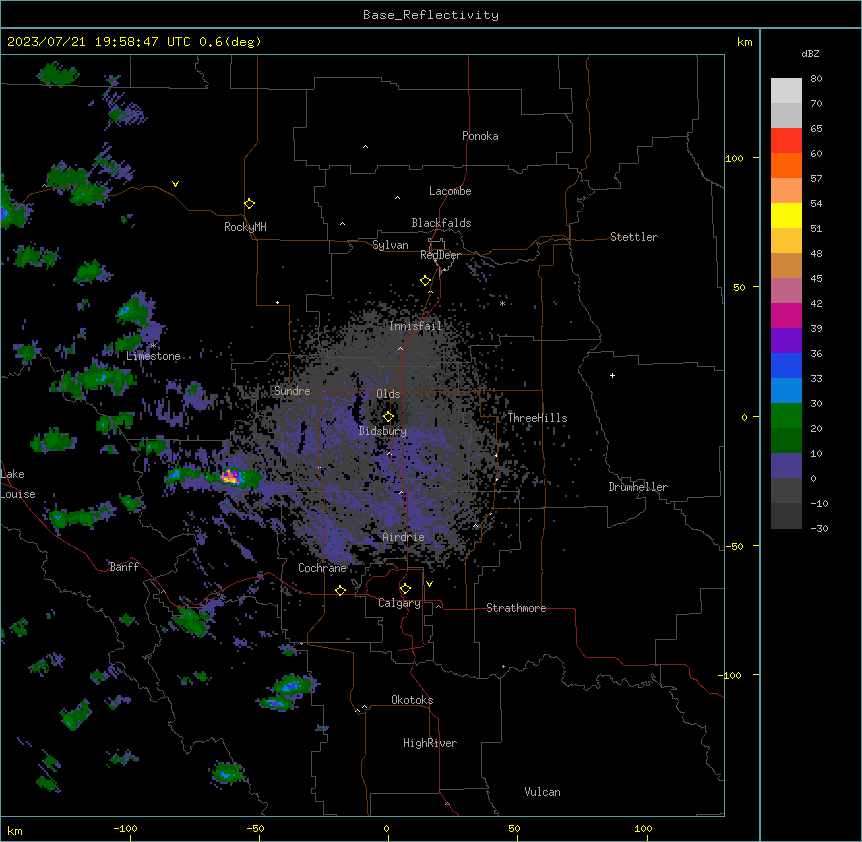The image size is (862, 842).
Task: Click the Sylvan label
Action: pyautogui.click(x=390, y=245)
